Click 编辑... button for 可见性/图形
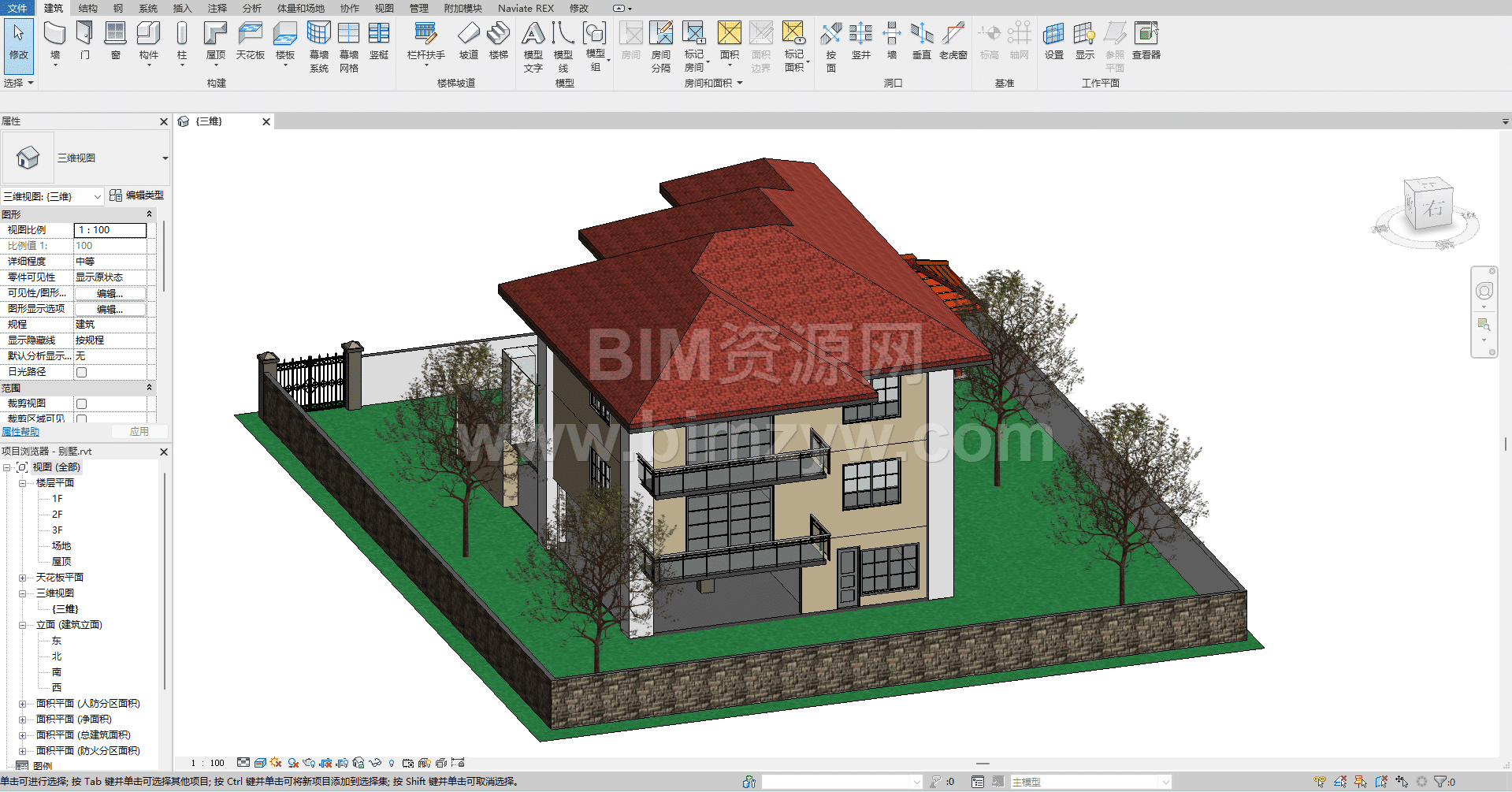1512x792 pixels. click(x=110, y=293)
